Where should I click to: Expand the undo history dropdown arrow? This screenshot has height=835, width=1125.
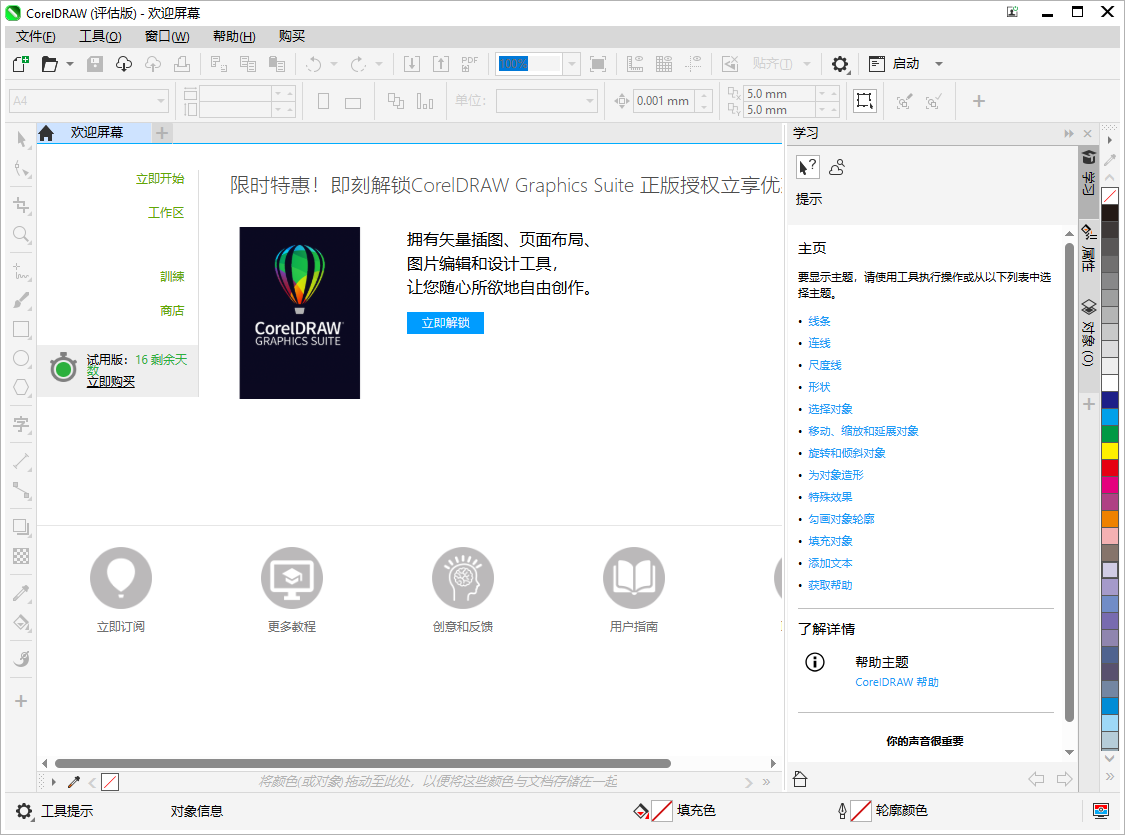pyautogui.click(x=334, y=64)
